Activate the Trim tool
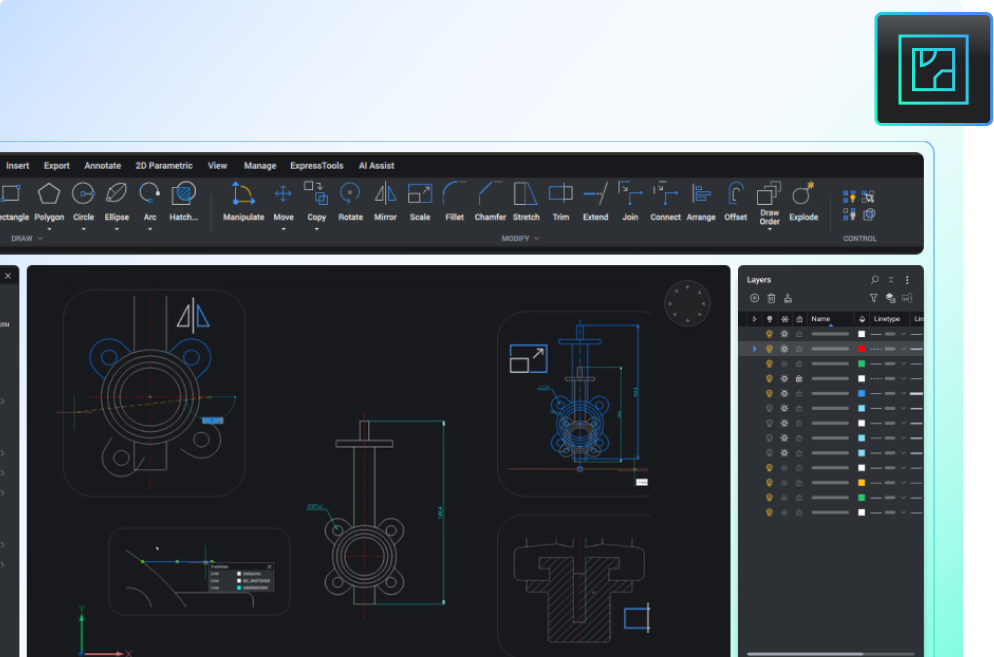 point(560,202)
